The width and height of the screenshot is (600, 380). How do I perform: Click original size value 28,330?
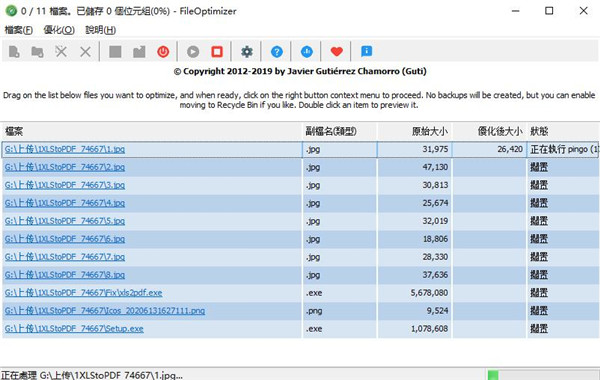pyautogui.click(x=435, y=257)
